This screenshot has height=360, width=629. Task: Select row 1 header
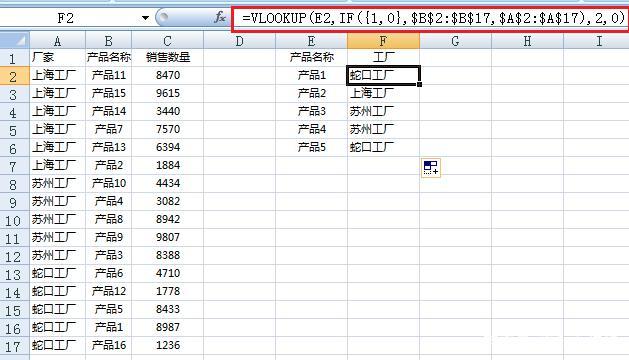15,58
